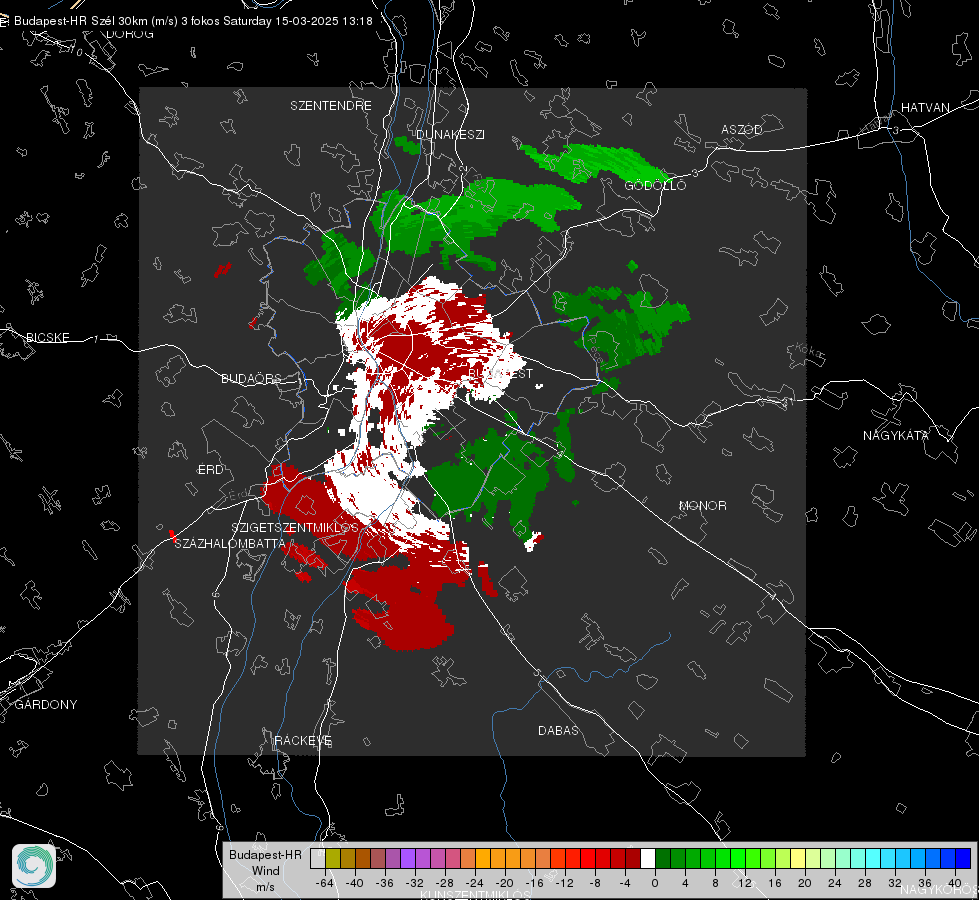Screen dimensions: 979x900
Task: Select the rightmost deep blue legend swatch
Action: point(963,858)
